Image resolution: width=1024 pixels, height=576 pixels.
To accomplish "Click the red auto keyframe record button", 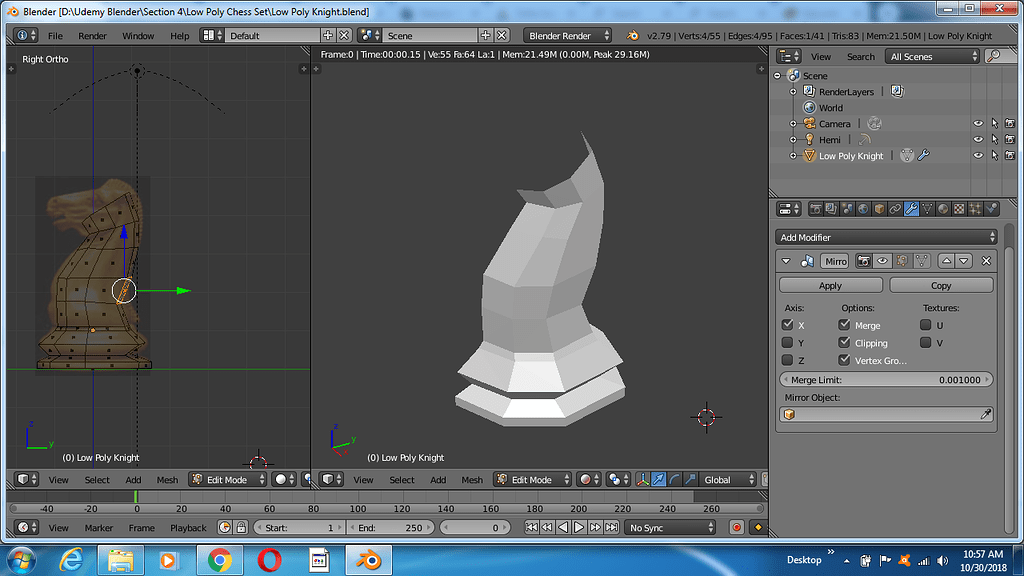I will click(x=737, y=527).
